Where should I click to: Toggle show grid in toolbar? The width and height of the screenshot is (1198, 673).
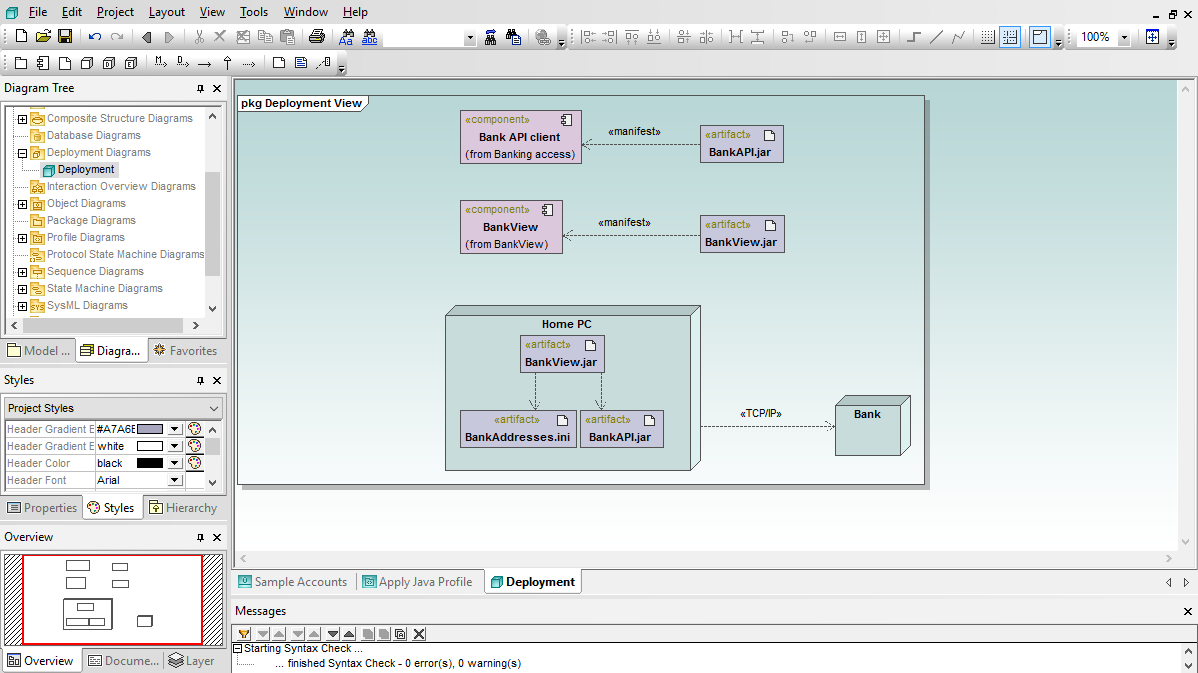[x=988, y=37]
